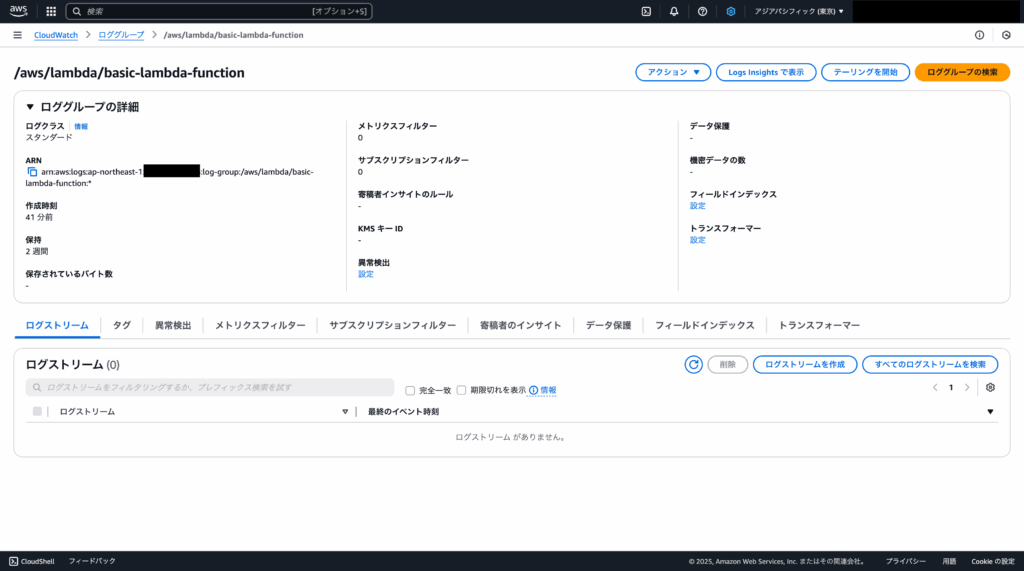1024x571 pixels.
Task: Switch to the トランスフォーマー tab
Action: pos(819,325)
